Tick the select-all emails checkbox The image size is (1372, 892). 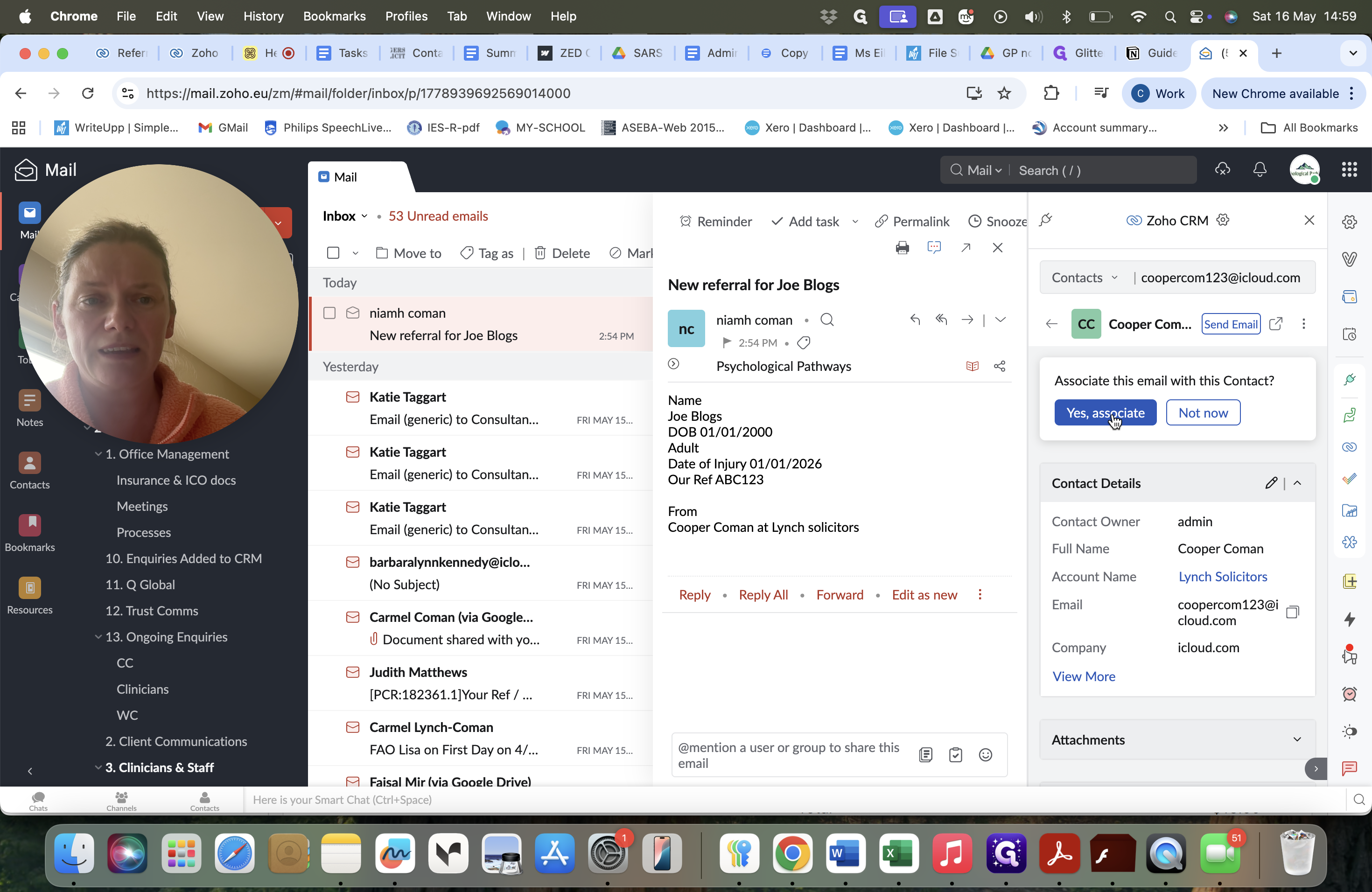pos(333,253)
